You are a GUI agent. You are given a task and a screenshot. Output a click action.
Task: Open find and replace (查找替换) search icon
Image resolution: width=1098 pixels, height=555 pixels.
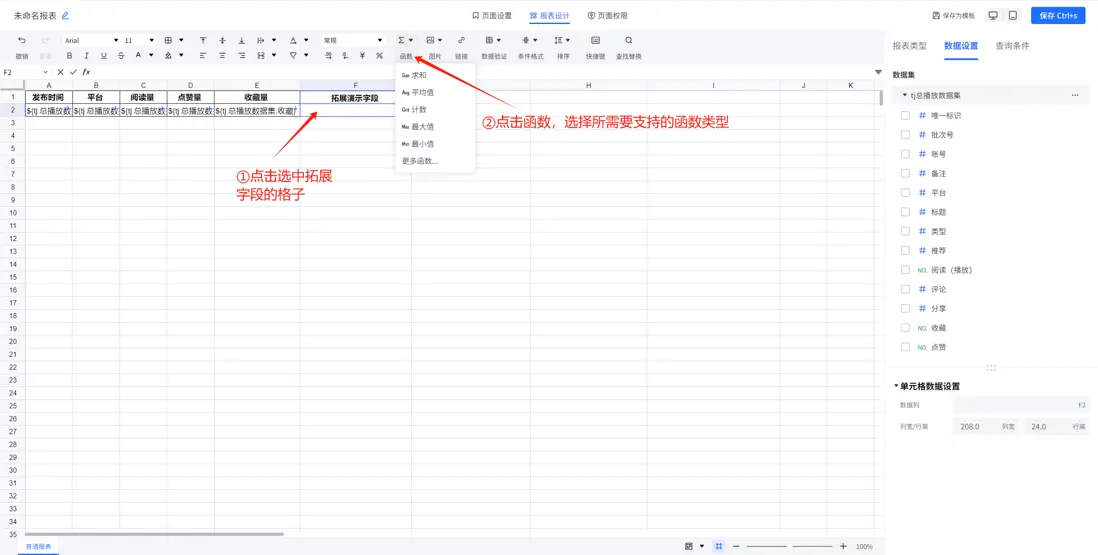pos(628,41)
